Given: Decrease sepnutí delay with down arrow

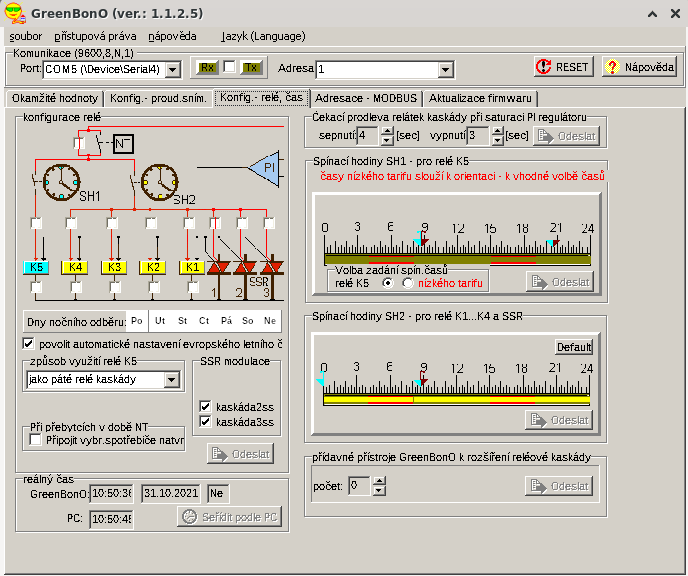Looking at the screenshot, I should 387,140.
